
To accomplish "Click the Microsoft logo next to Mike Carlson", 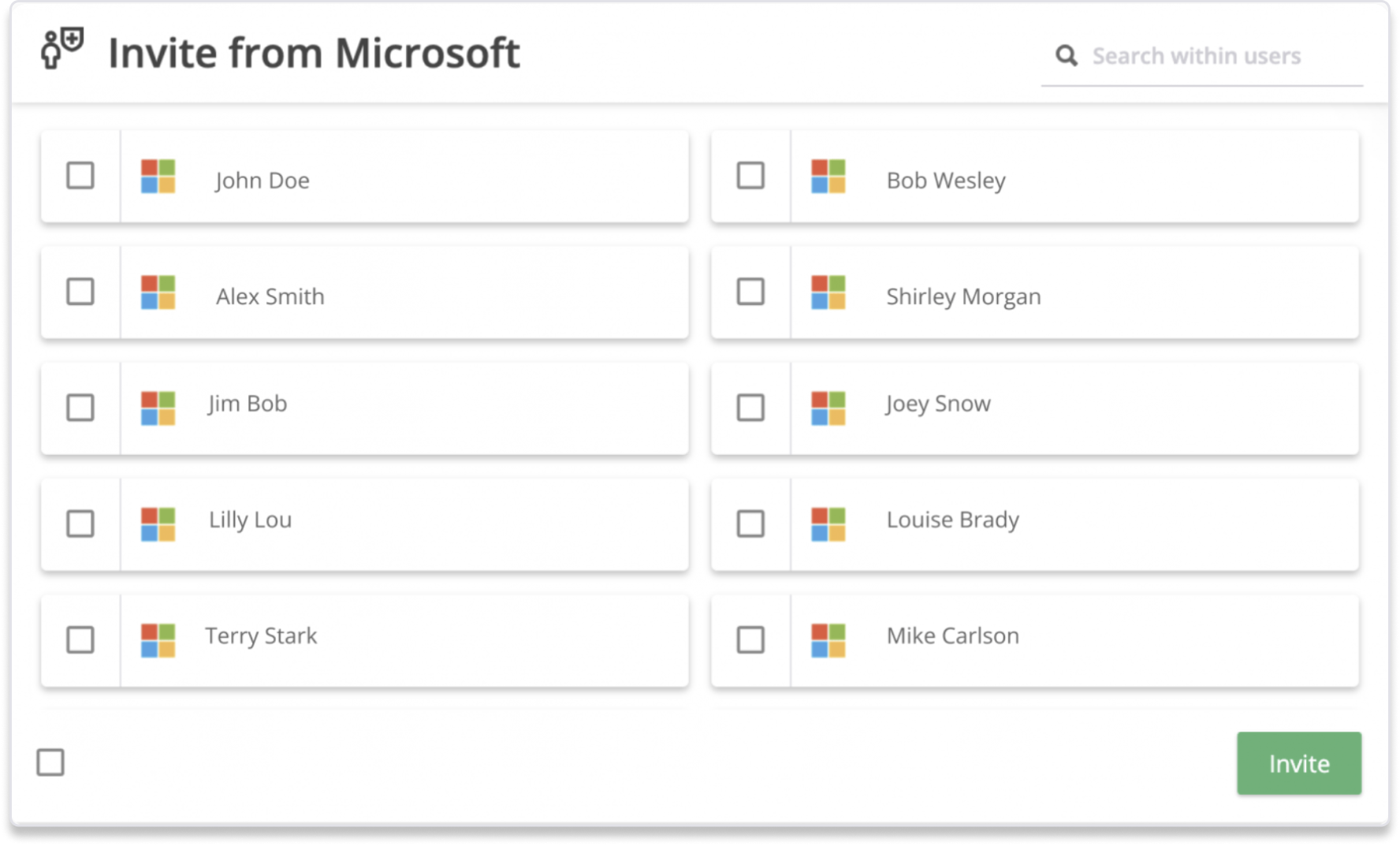I will 828,640.
